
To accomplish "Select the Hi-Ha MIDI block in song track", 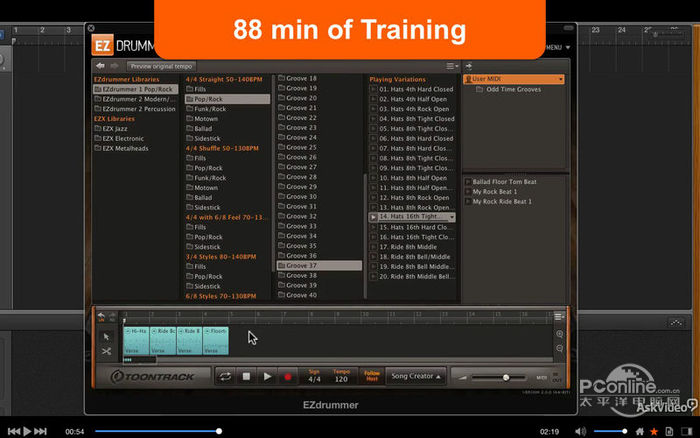I will coord(136,341).
